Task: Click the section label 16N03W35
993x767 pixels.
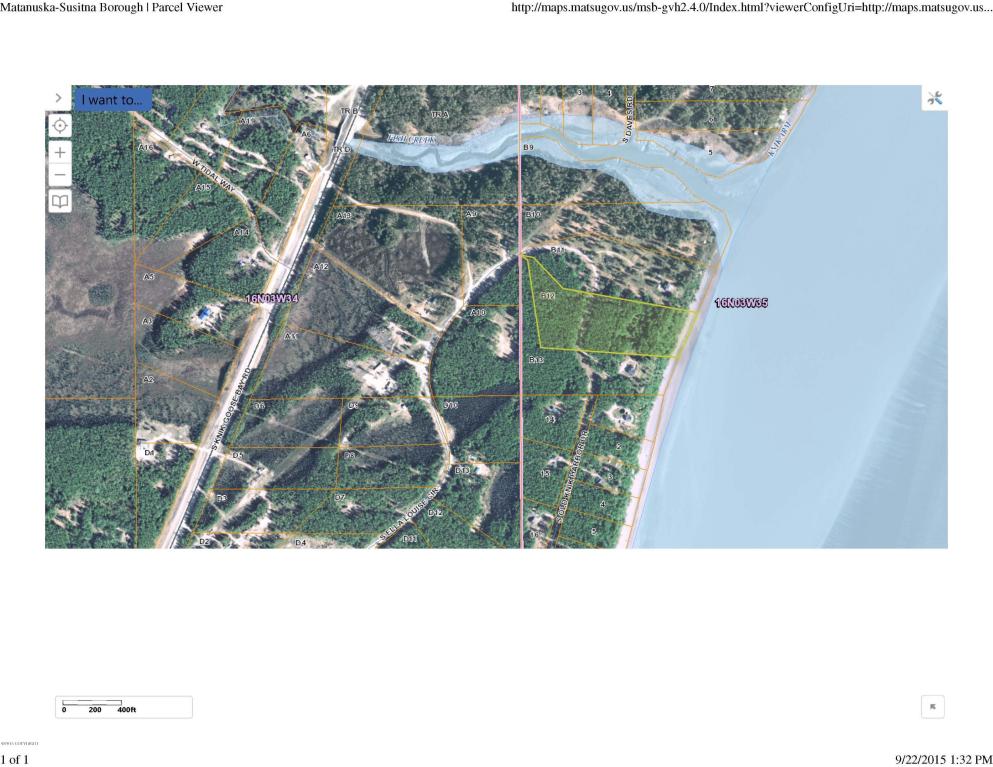Action: coord(741,303)
